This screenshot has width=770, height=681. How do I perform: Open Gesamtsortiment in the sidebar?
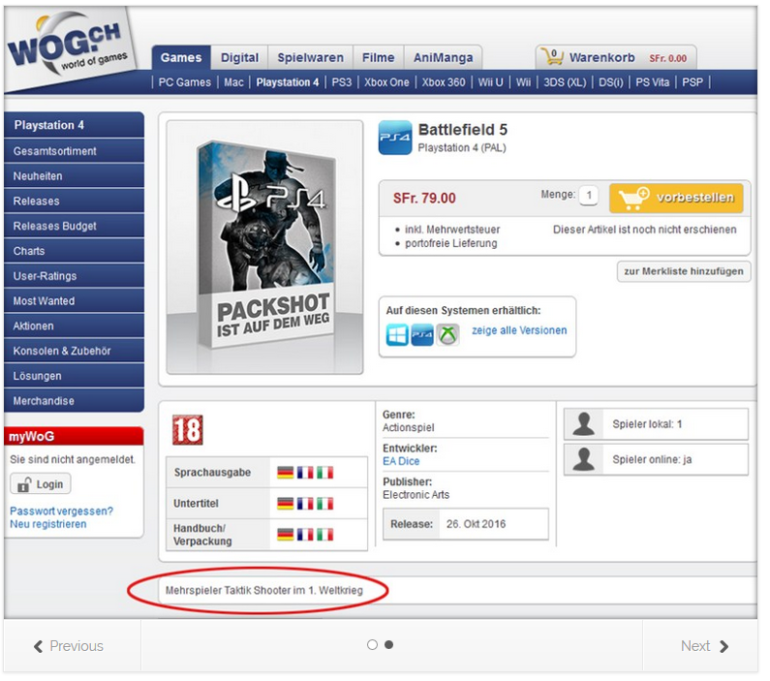coord(74,151)
